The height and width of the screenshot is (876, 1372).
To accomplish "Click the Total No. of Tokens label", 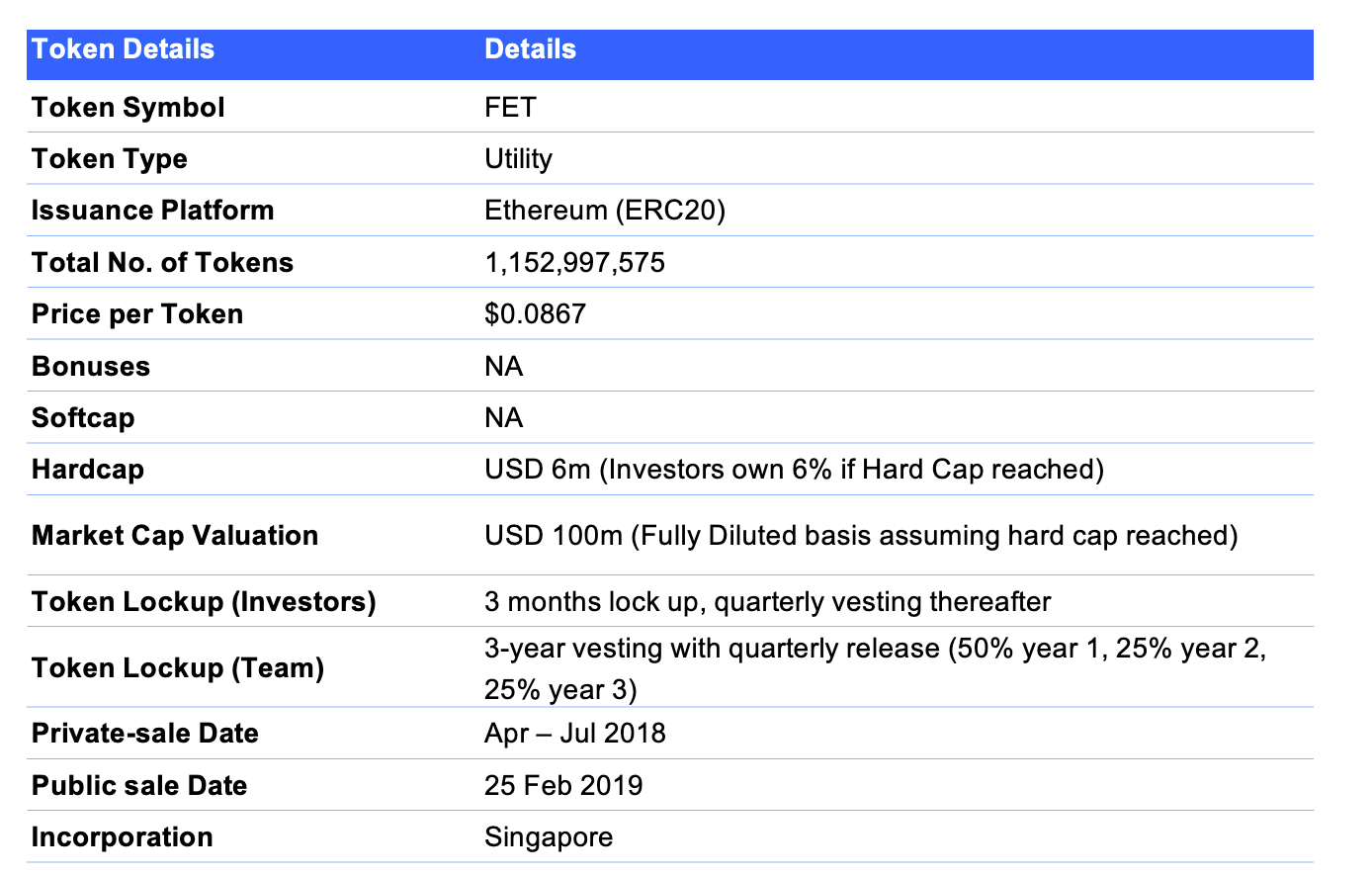I will 162,262.
